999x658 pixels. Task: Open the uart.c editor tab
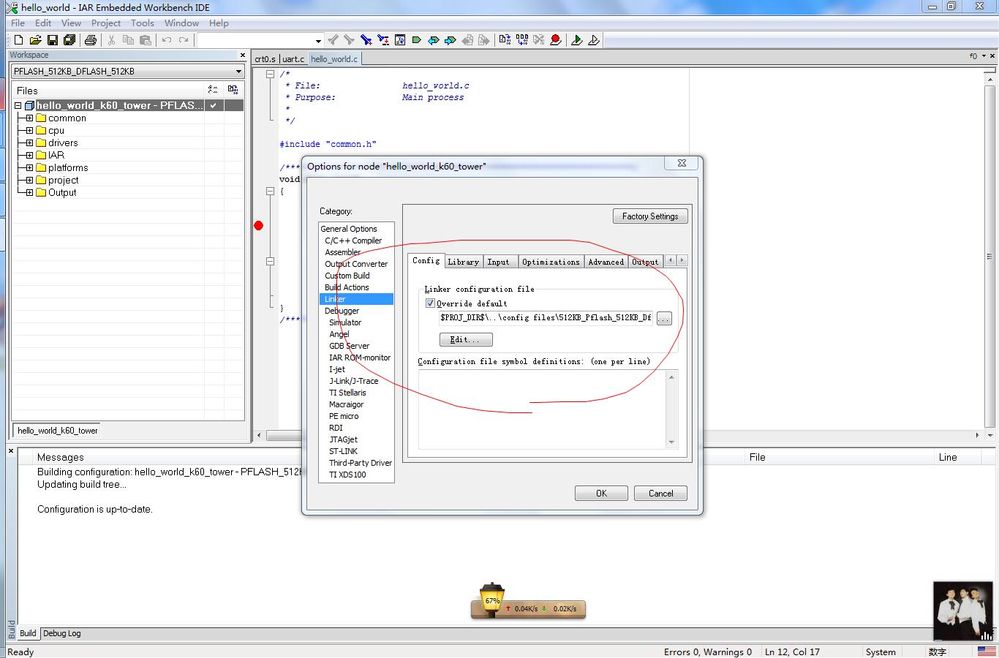[x=293, y=59]
